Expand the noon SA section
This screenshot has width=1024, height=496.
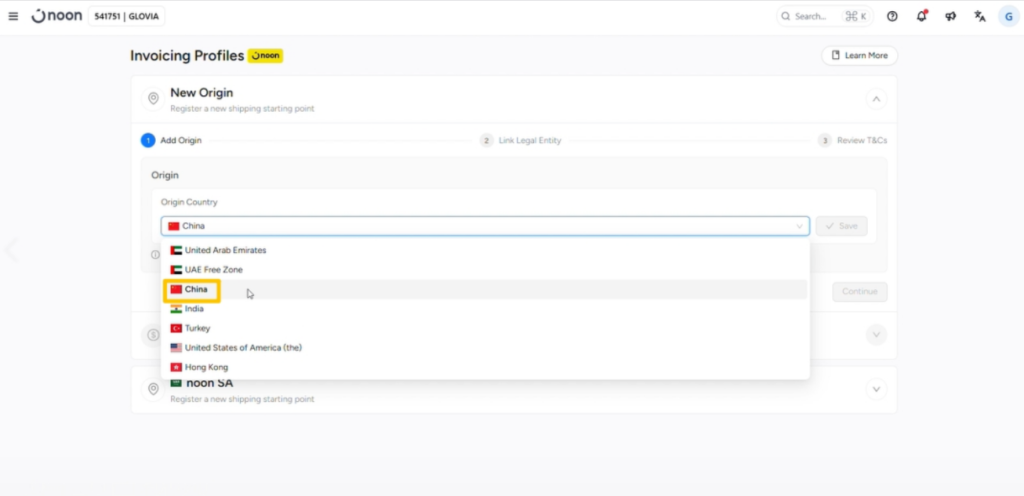tap(876, 390)
